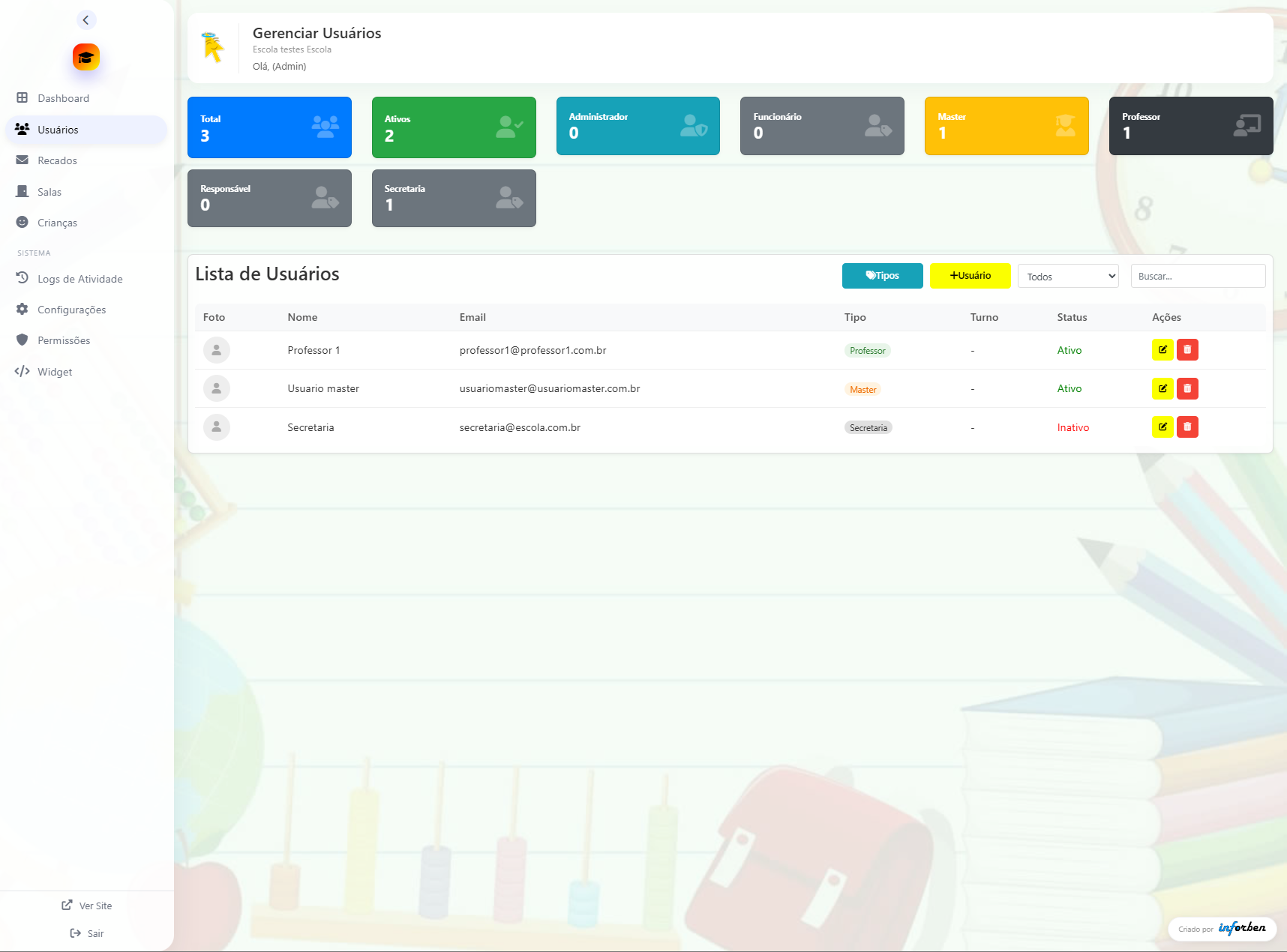This screenshot has height=952, width=1287.
Task: Edit the user Professor 1
Action: pyautogui.click(x=1162, y=349)
